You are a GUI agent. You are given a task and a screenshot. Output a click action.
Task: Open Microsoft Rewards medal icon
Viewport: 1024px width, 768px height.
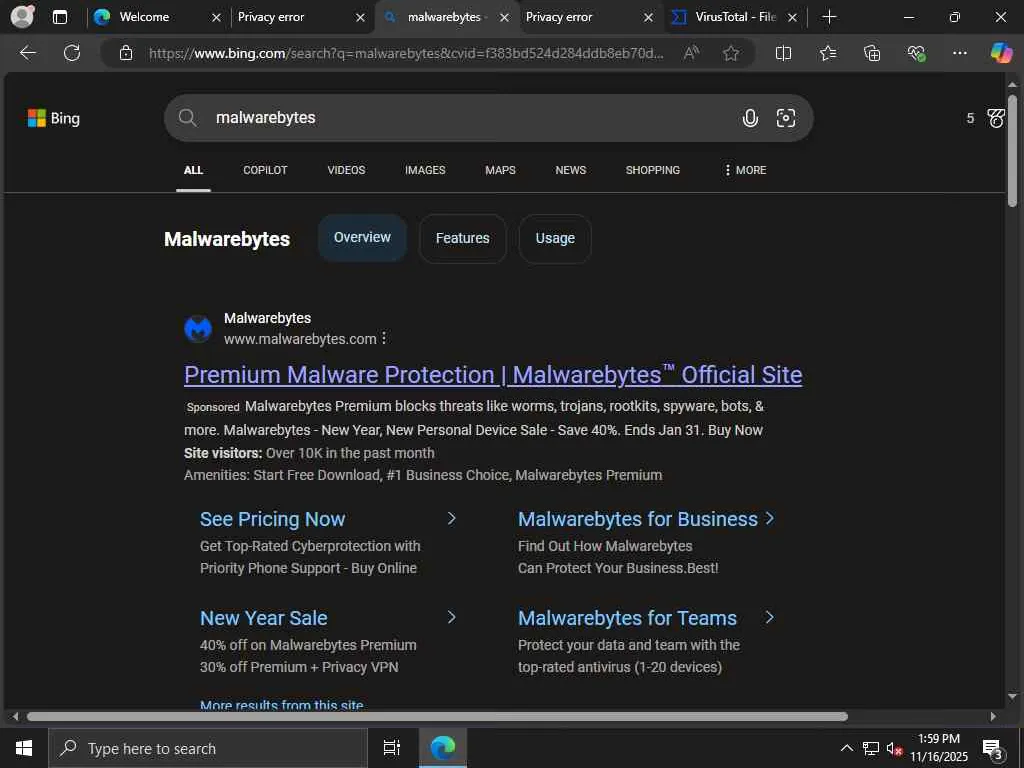[996, 118]
